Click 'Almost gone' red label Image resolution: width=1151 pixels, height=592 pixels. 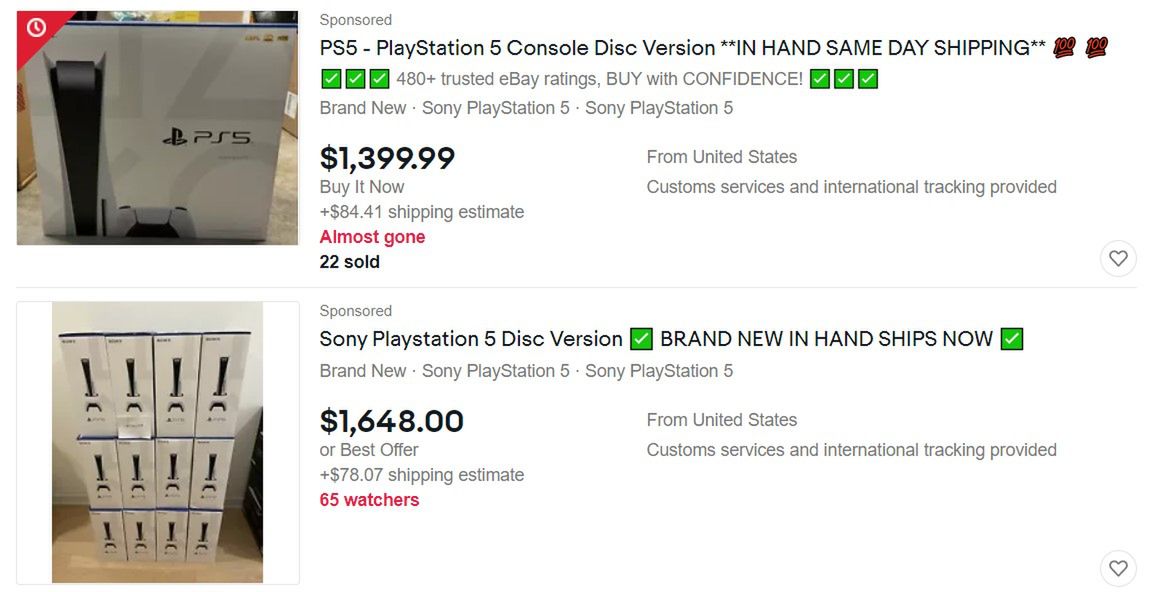pyautogui.click(x=372, y=237)
